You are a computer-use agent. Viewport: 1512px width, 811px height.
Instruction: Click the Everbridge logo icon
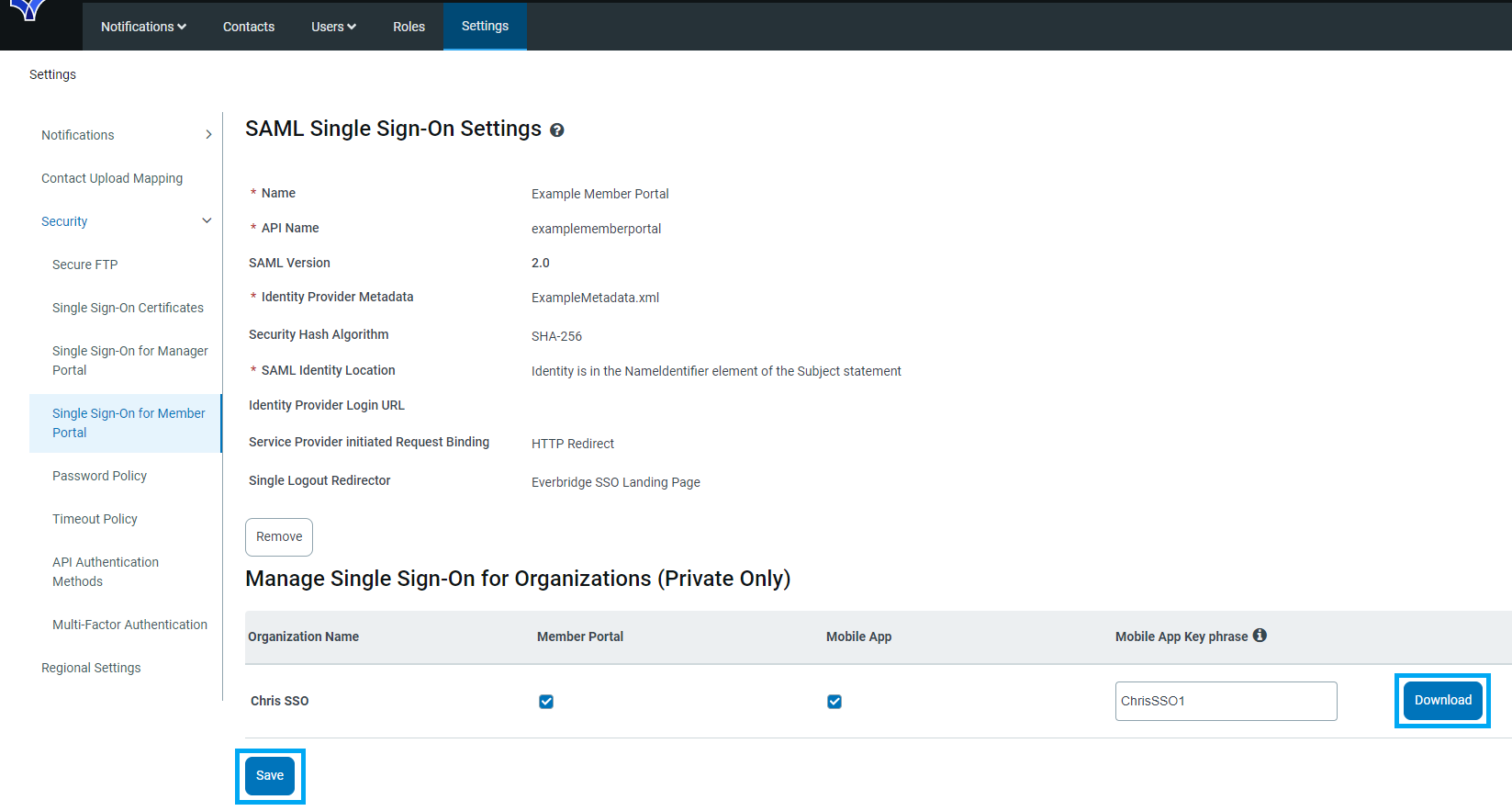(29, 10)
